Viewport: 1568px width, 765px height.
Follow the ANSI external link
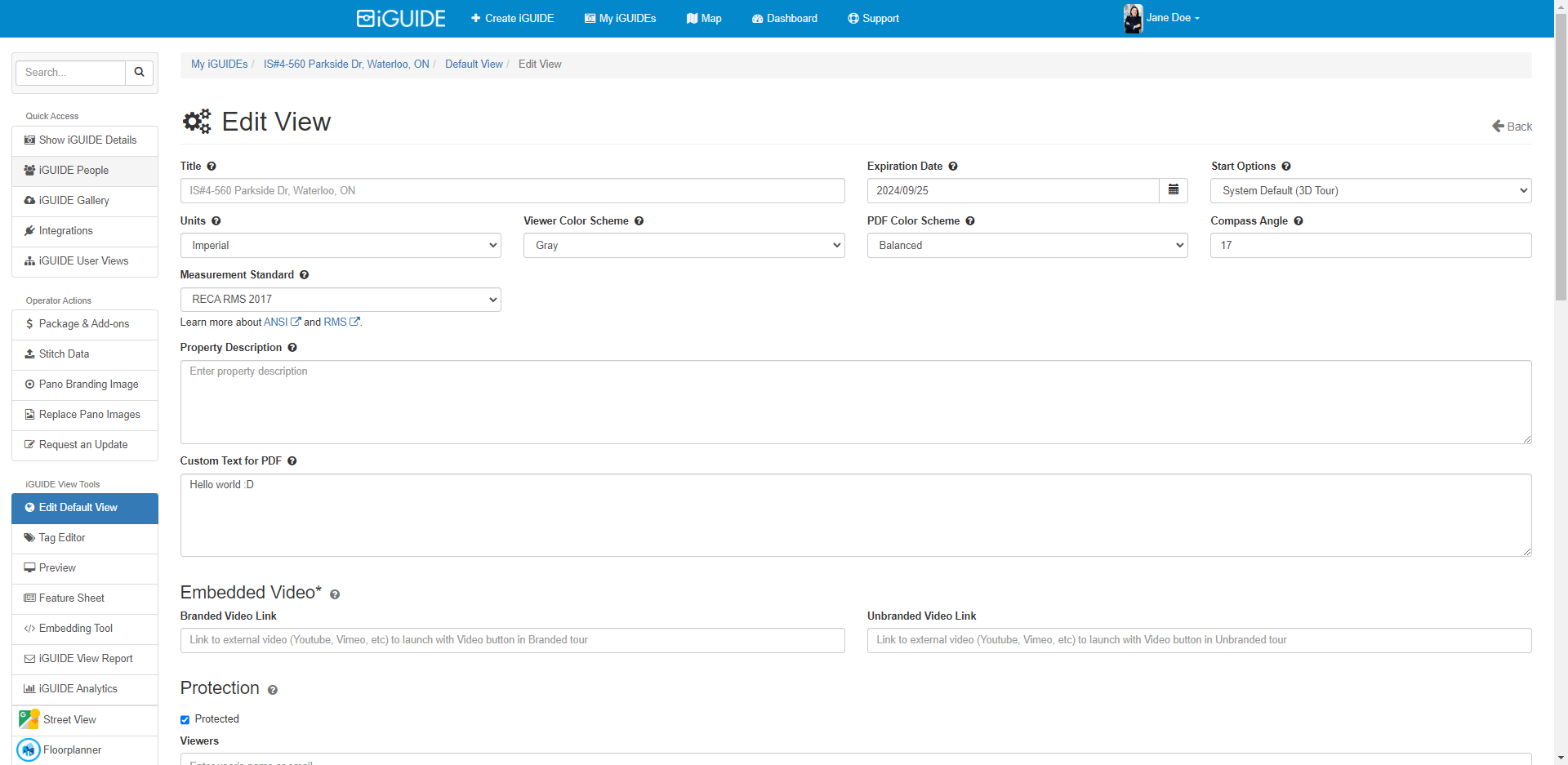click(277, 322)
